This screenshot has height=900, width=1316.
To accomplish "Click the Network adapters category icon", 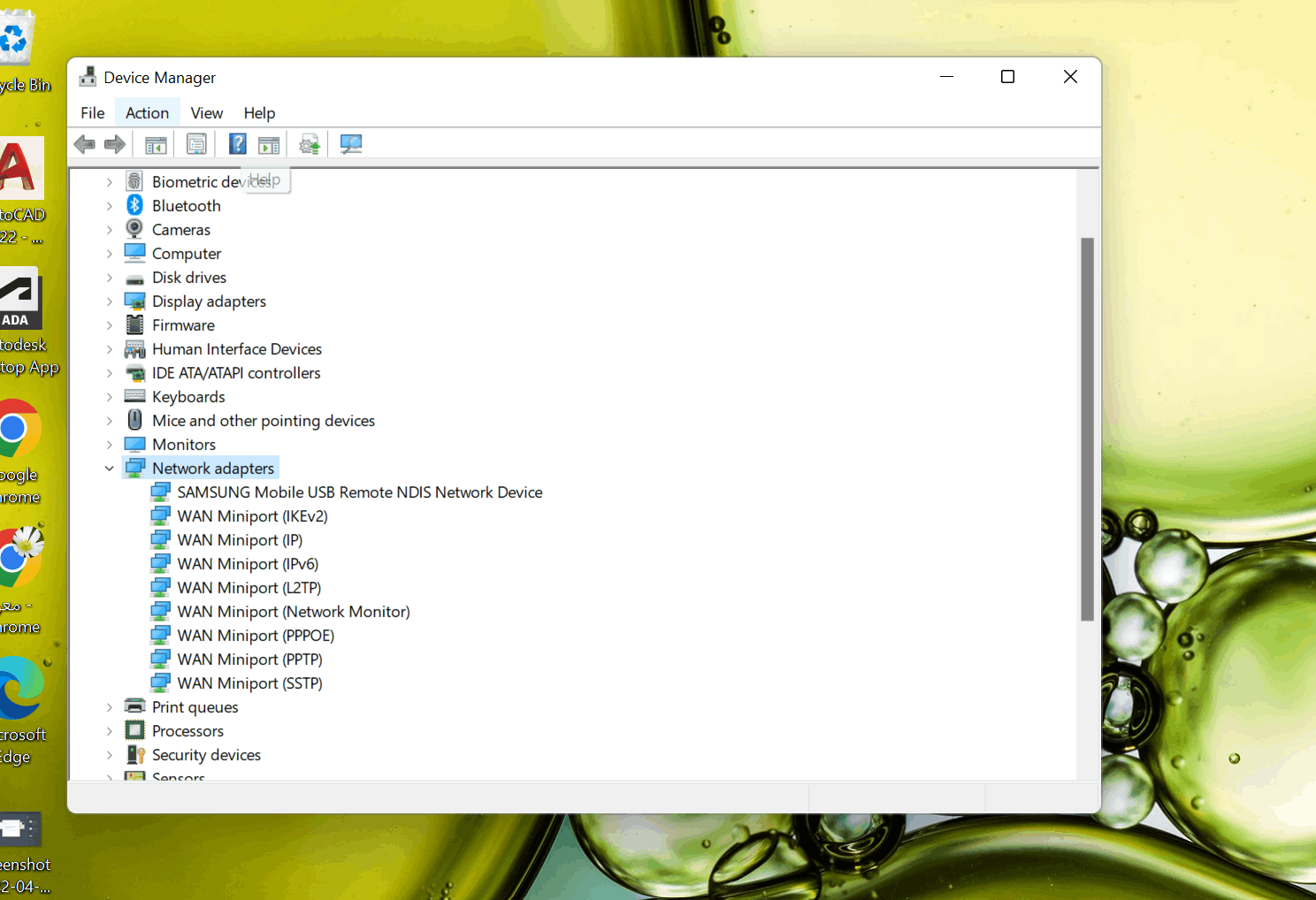I will tap(134, 468).
